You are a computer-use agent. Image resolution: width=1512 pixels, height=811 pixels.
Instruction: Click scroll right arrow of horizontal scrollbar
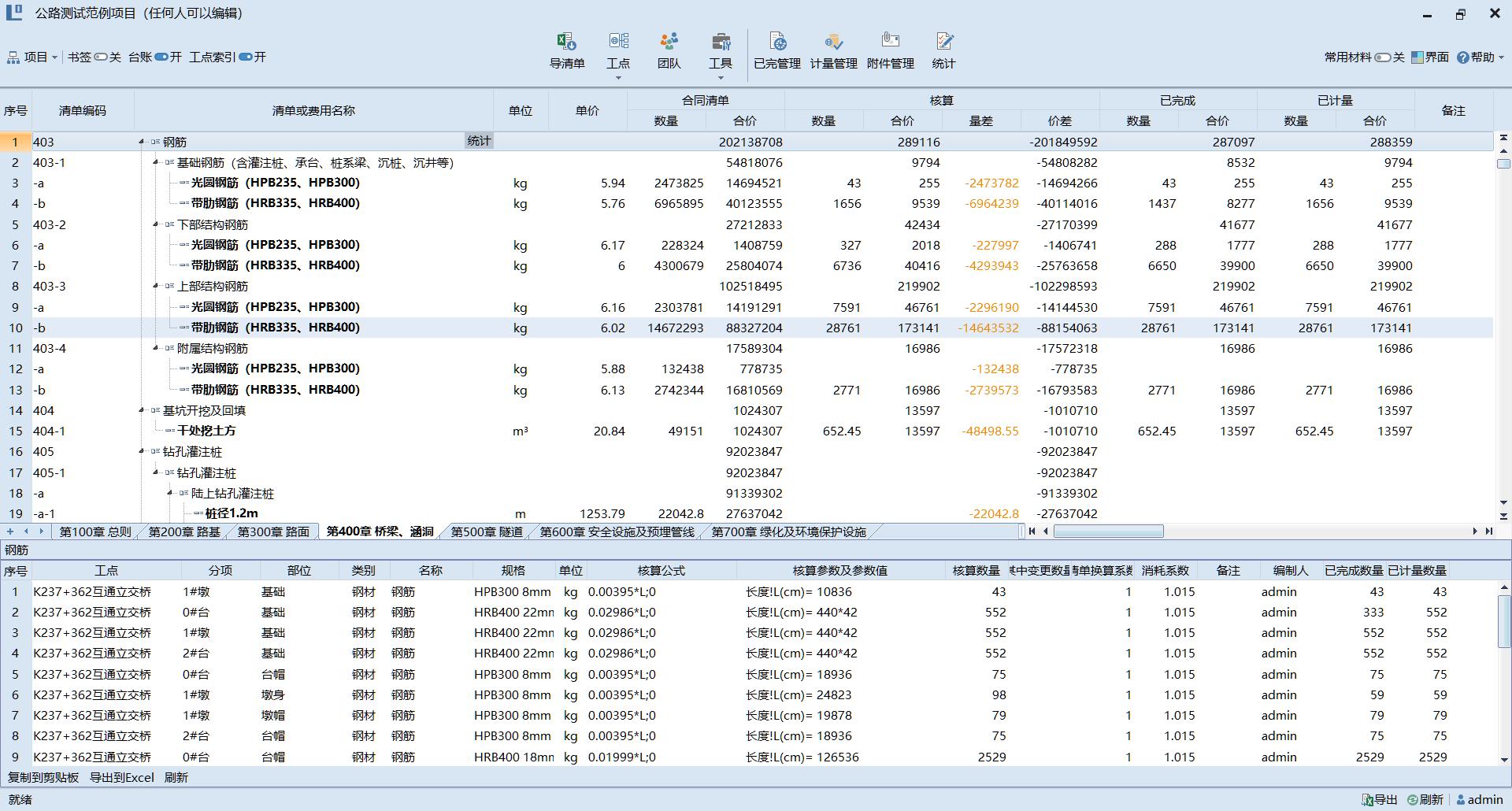click(x=1475, y=531)
